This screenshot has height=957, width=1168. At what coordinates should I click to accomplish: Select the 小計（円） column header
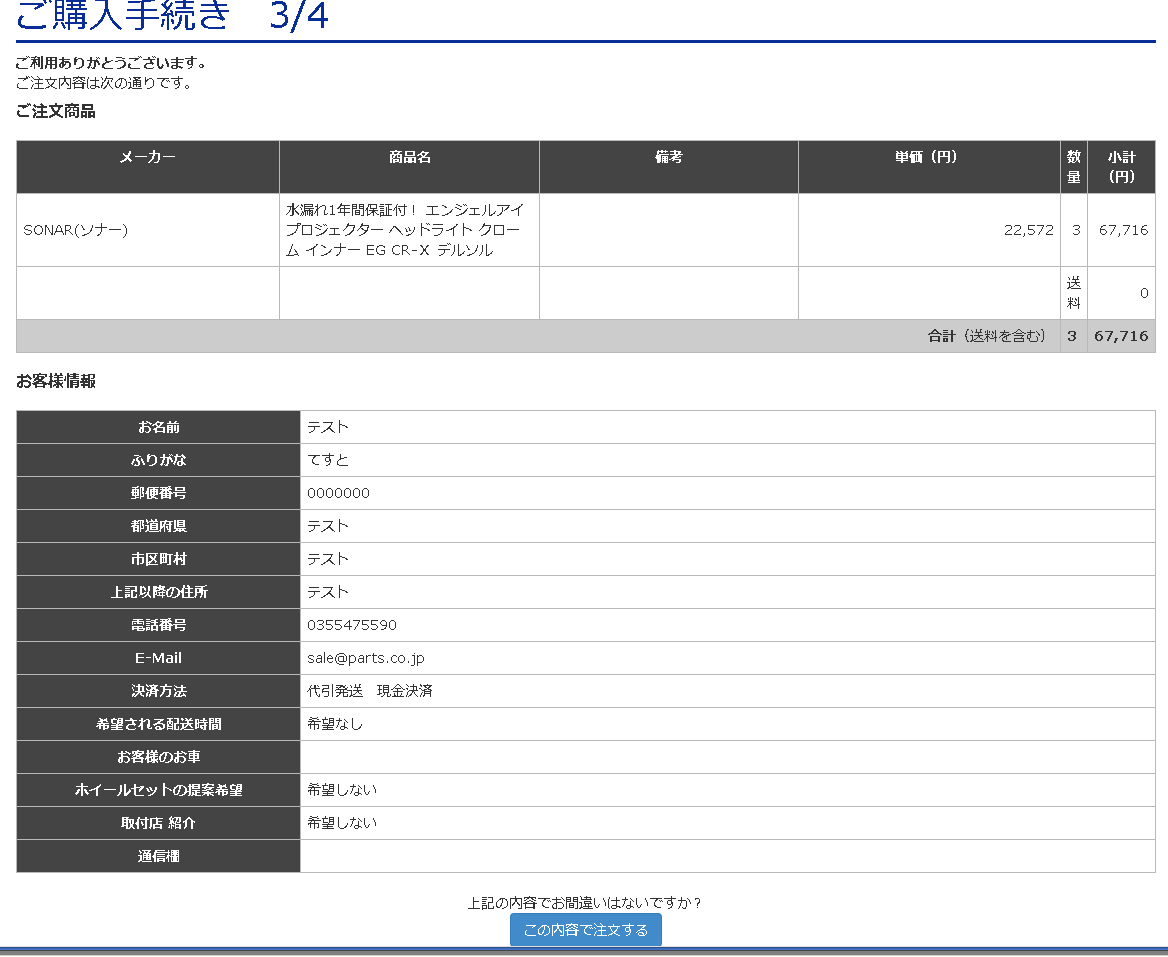[1121, 167]
